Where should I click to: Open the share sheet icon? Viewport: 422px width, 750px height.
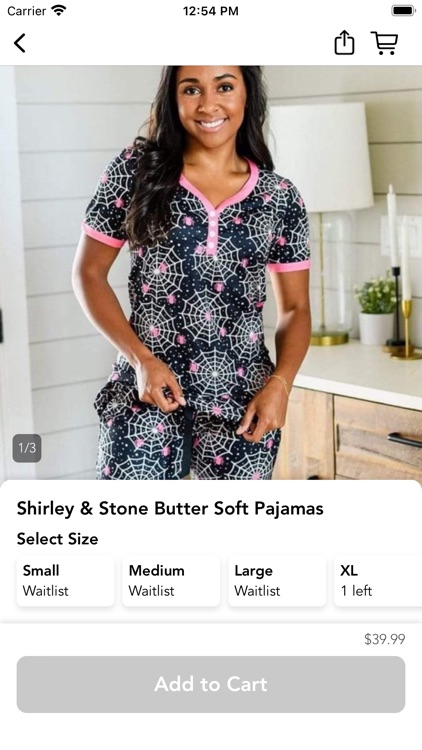tap(344, 43)
